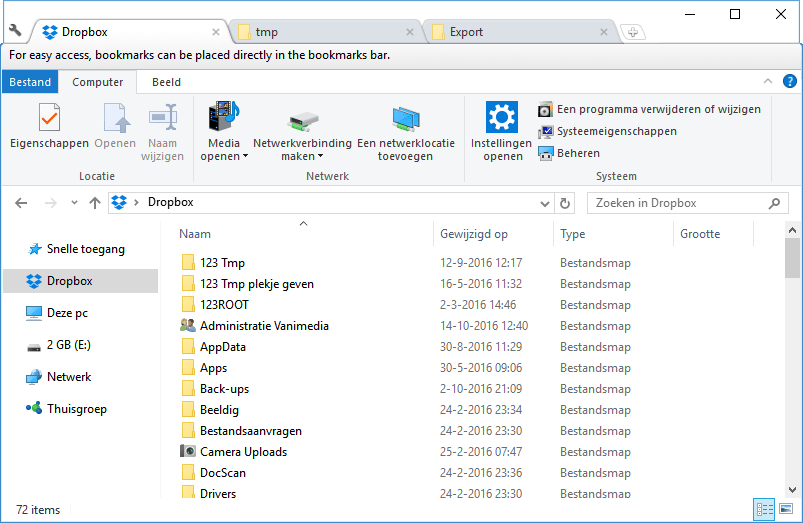Viewport: 803px width, 523px height.
Task: Collapse the ribbon with chevron
Action: [768, 81]
